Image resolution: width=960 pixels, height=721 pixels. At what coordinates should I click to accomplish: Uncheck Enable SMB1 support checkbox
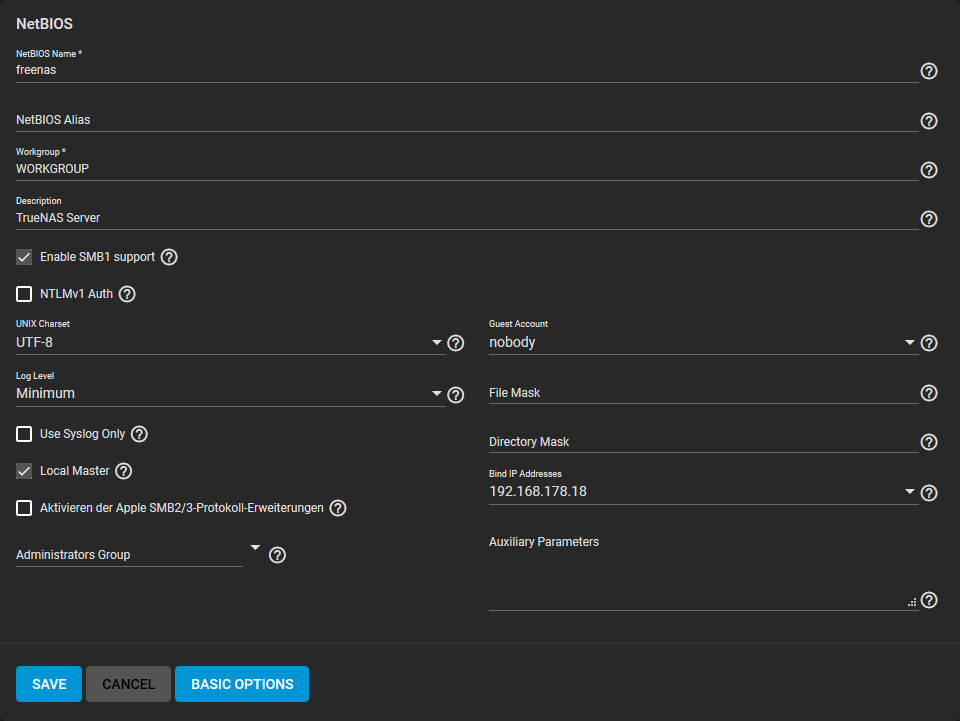pos(24,257)
